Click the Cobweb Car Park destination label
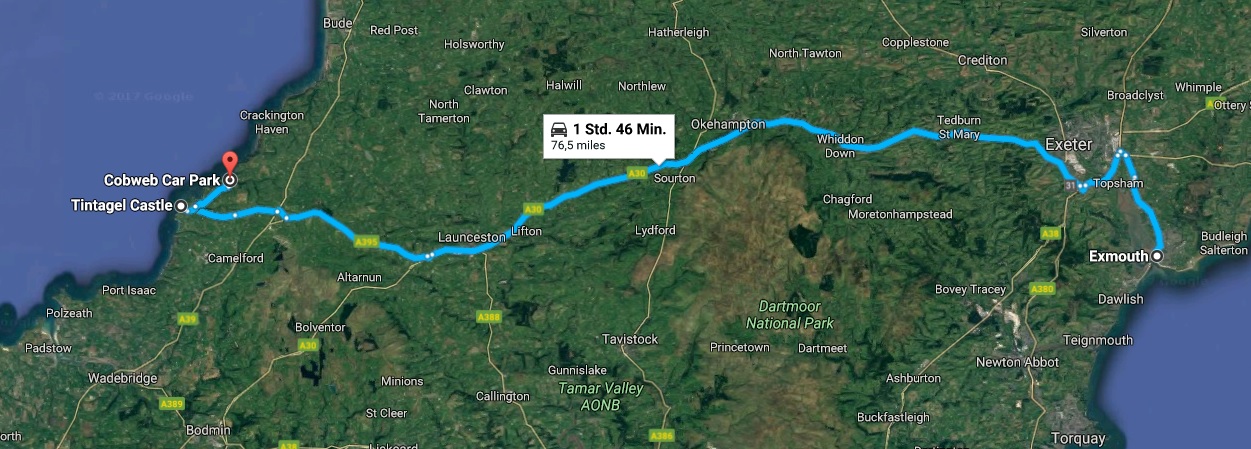 coord(162,181)
